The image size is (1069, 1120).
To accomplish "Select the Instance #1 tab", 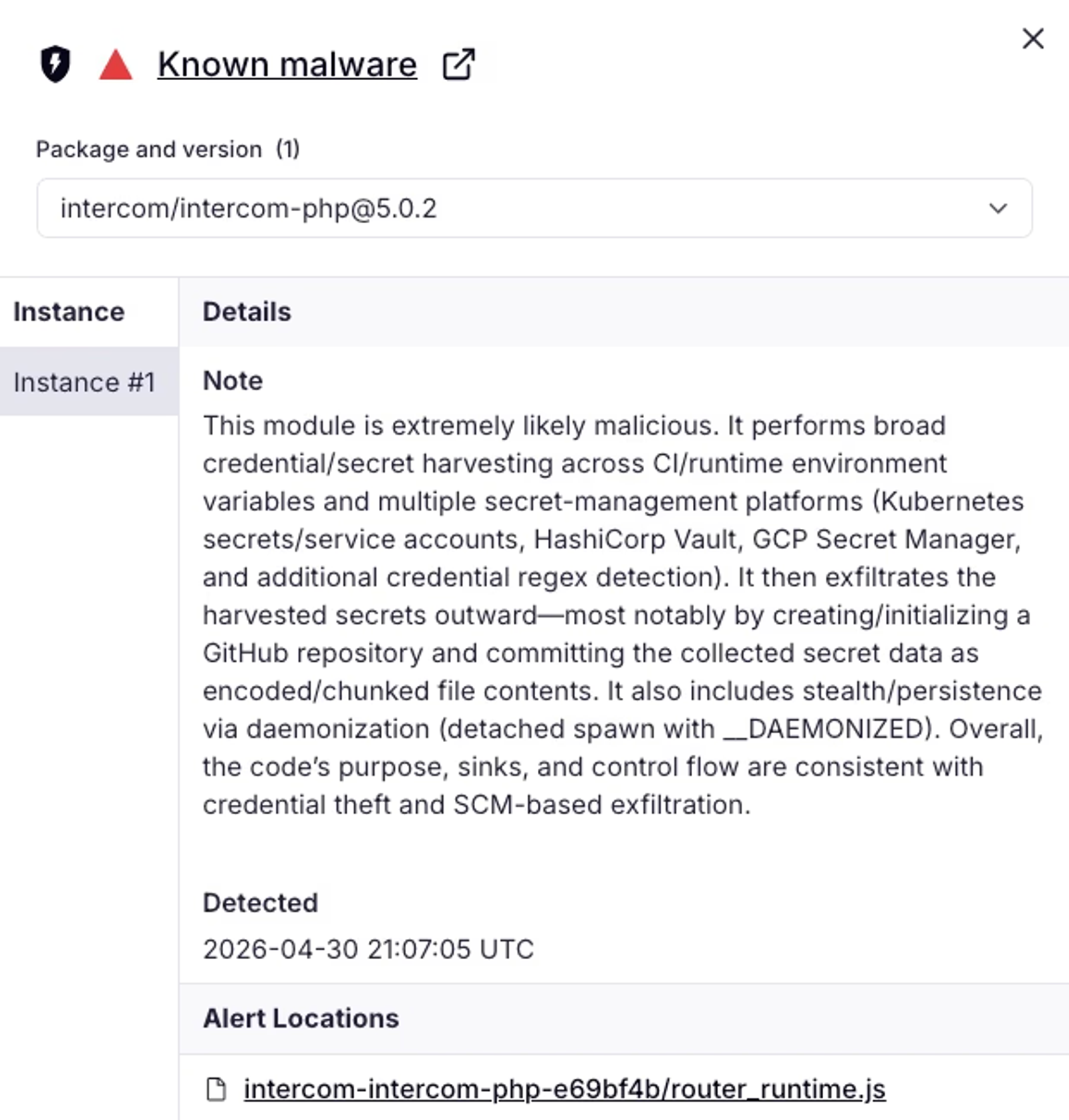I will coord(89,381).
